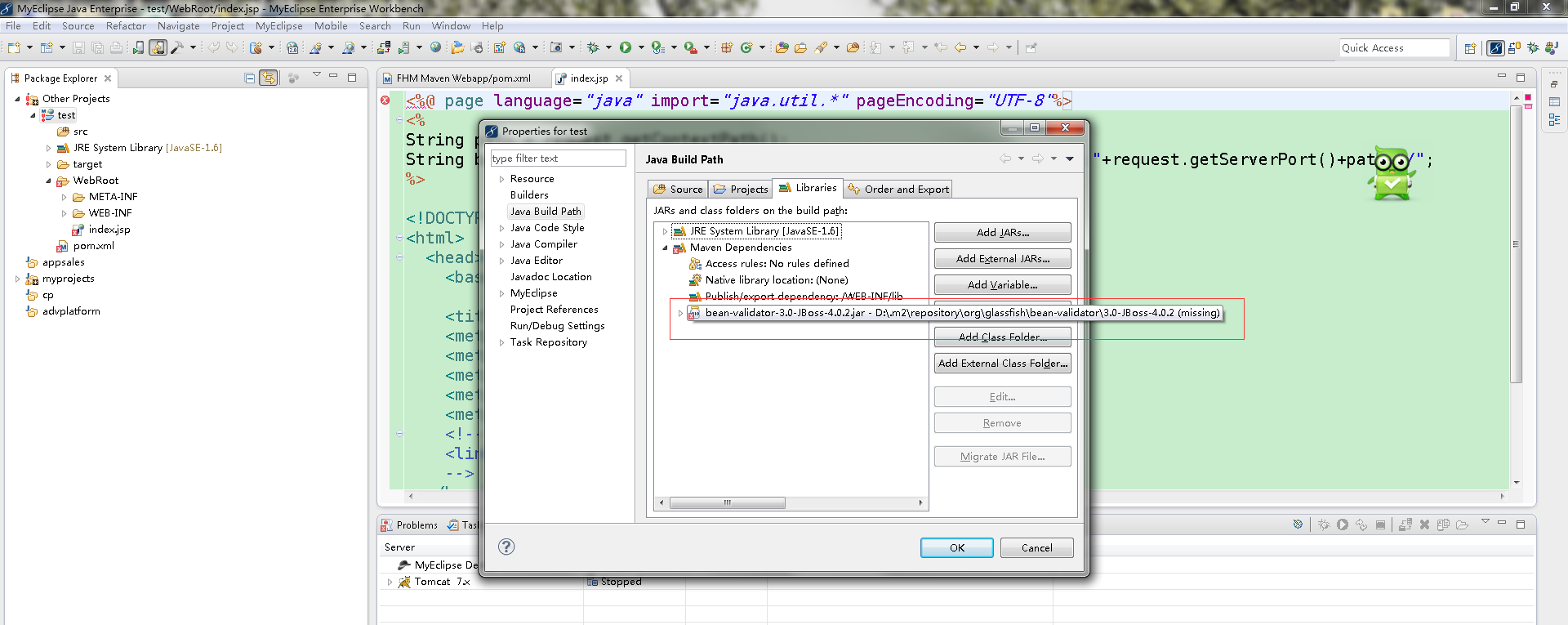Expand the Java Compiler properties category
The height and width of the screenshot is (625, 1568).
pos(501,244)
